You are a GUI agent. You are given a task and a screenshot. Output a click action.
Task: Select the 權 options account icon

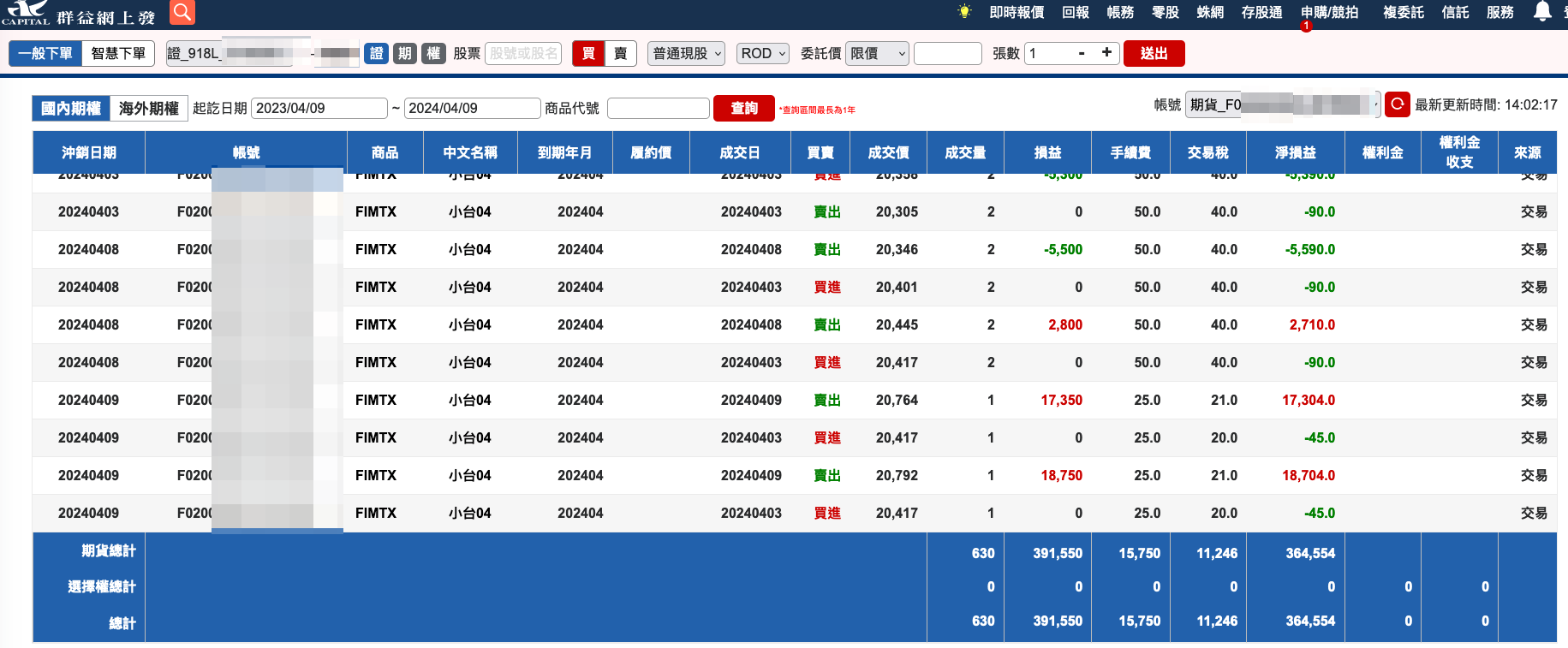(433, 53)
